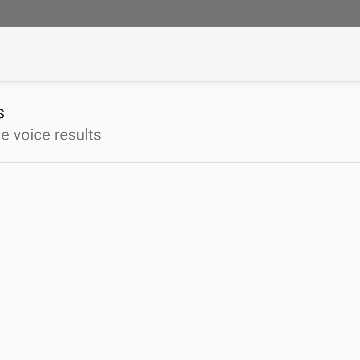Select the voice results preference row
The image size is (360, 360).
point(180,122)
